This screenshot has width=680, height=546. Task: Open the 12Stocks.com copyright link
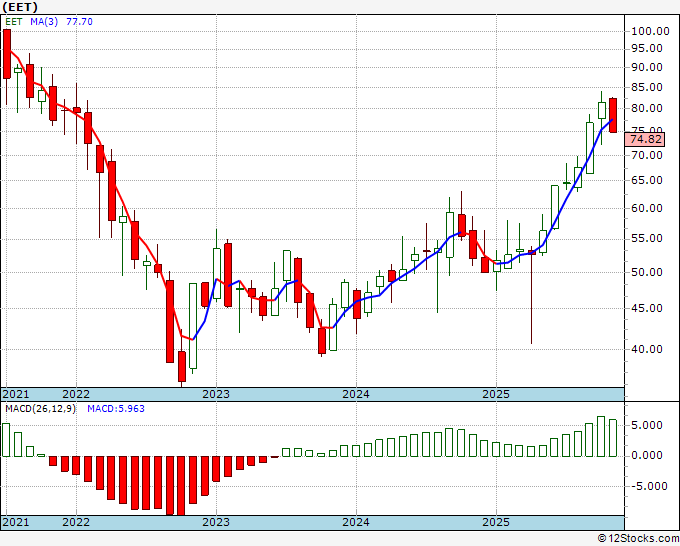[638, 538]
